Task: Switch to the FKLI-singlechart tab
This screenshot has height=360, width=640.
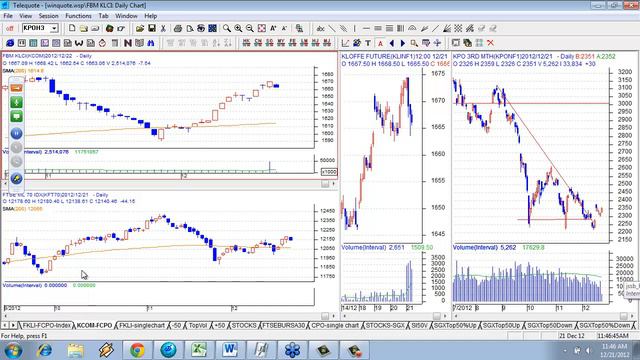Action: (x=142, y=325)
